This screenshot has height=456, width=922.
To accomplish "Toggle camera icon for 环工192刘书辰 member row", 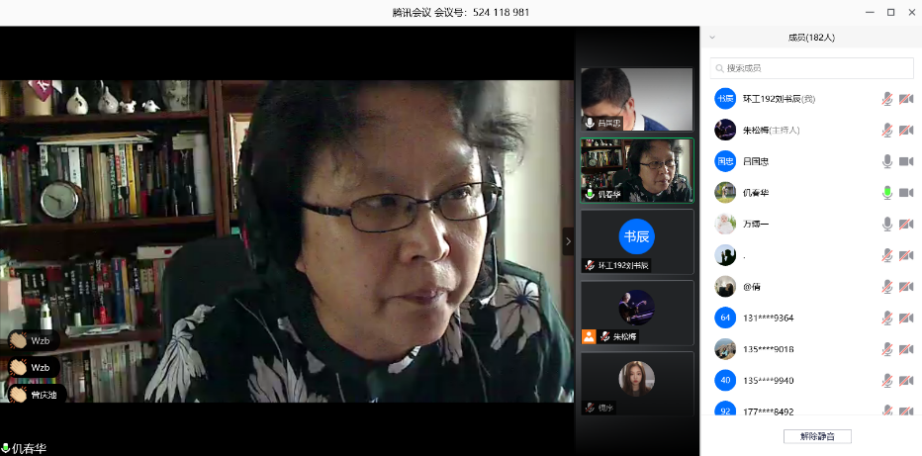I will click(906, 99).
